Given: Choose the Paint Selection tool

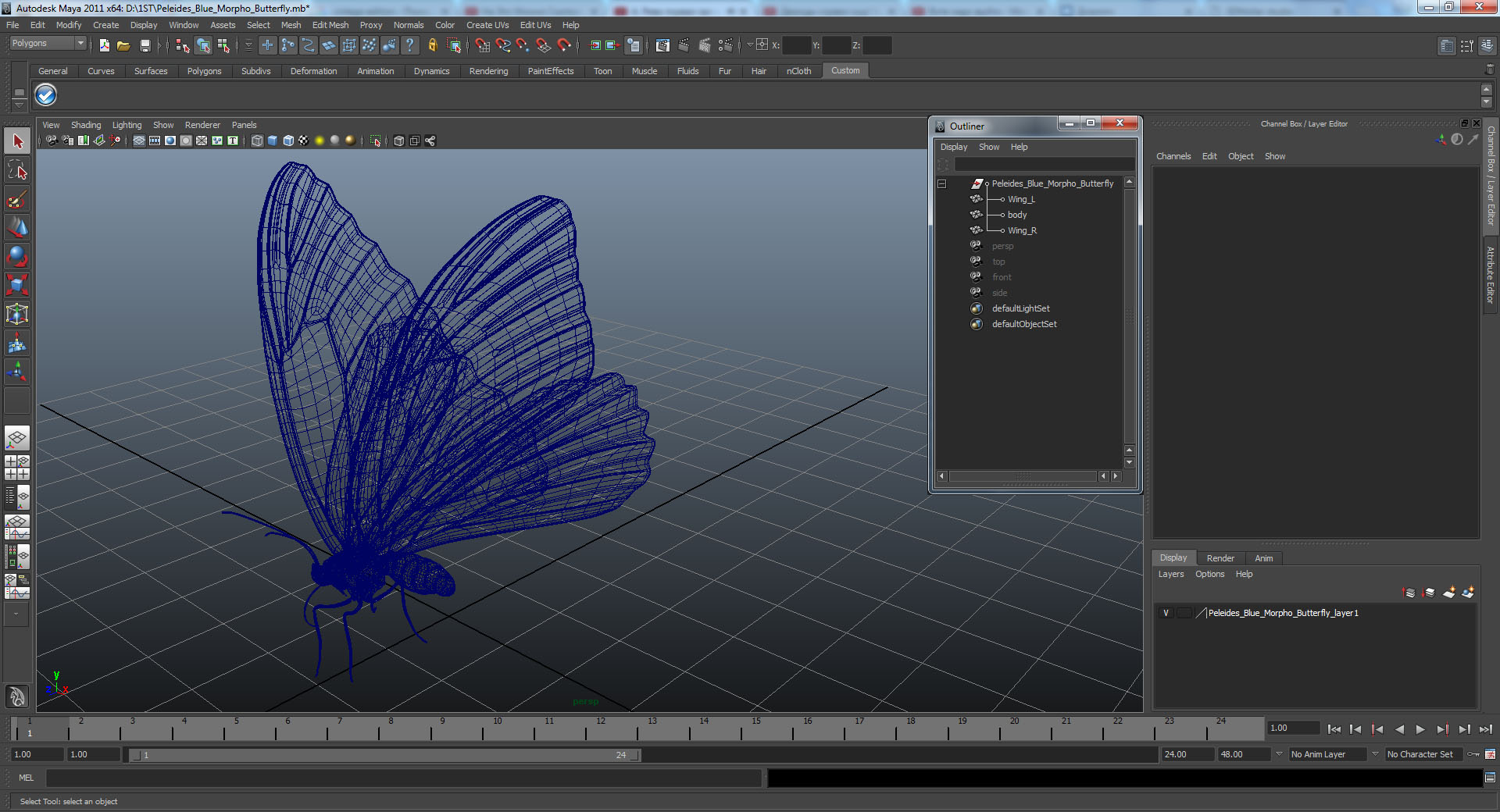Looking at the screenshot, I should click(17, 199).
